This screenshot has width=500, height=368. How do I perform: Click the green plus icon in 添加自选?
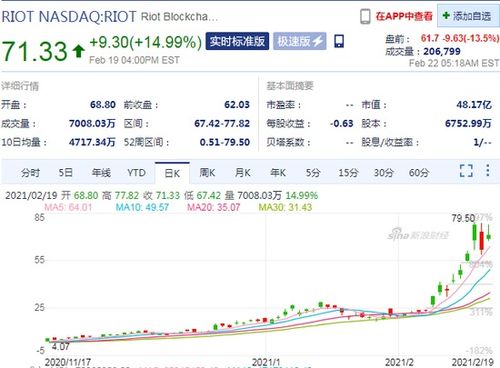pyautogui.click(x=446, y=15)
